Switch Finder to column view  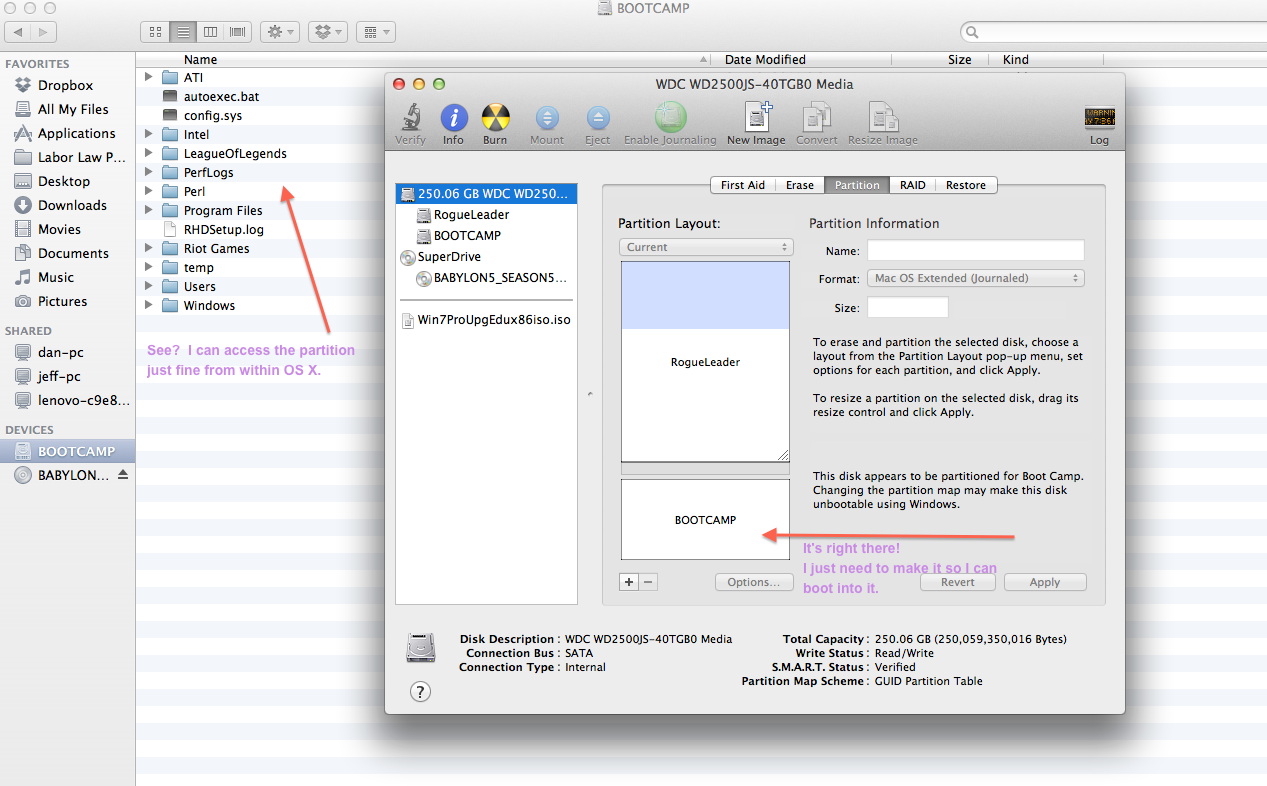point(210,32)
